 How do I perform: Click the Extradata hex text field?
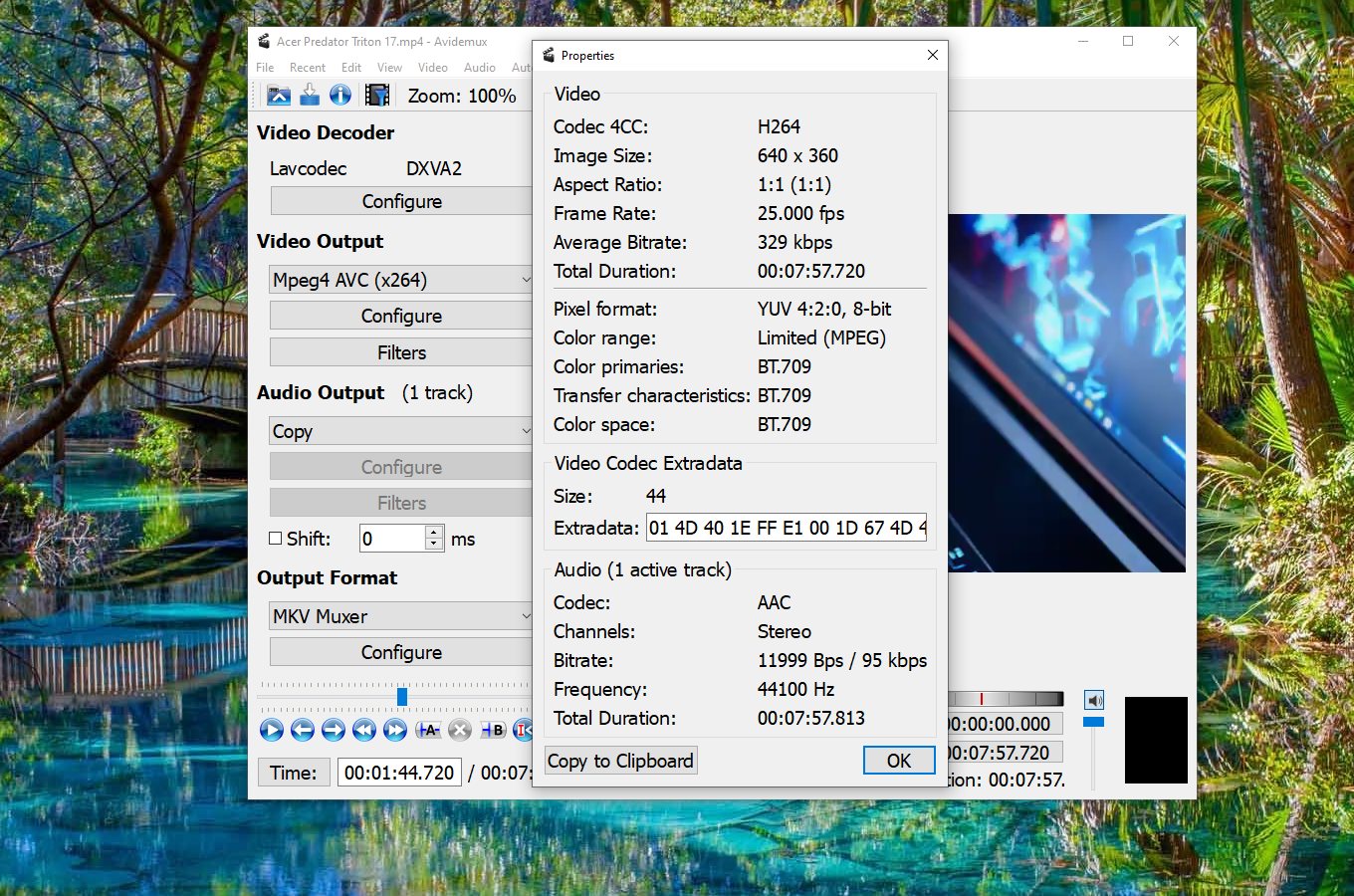(x=787, y=528)
